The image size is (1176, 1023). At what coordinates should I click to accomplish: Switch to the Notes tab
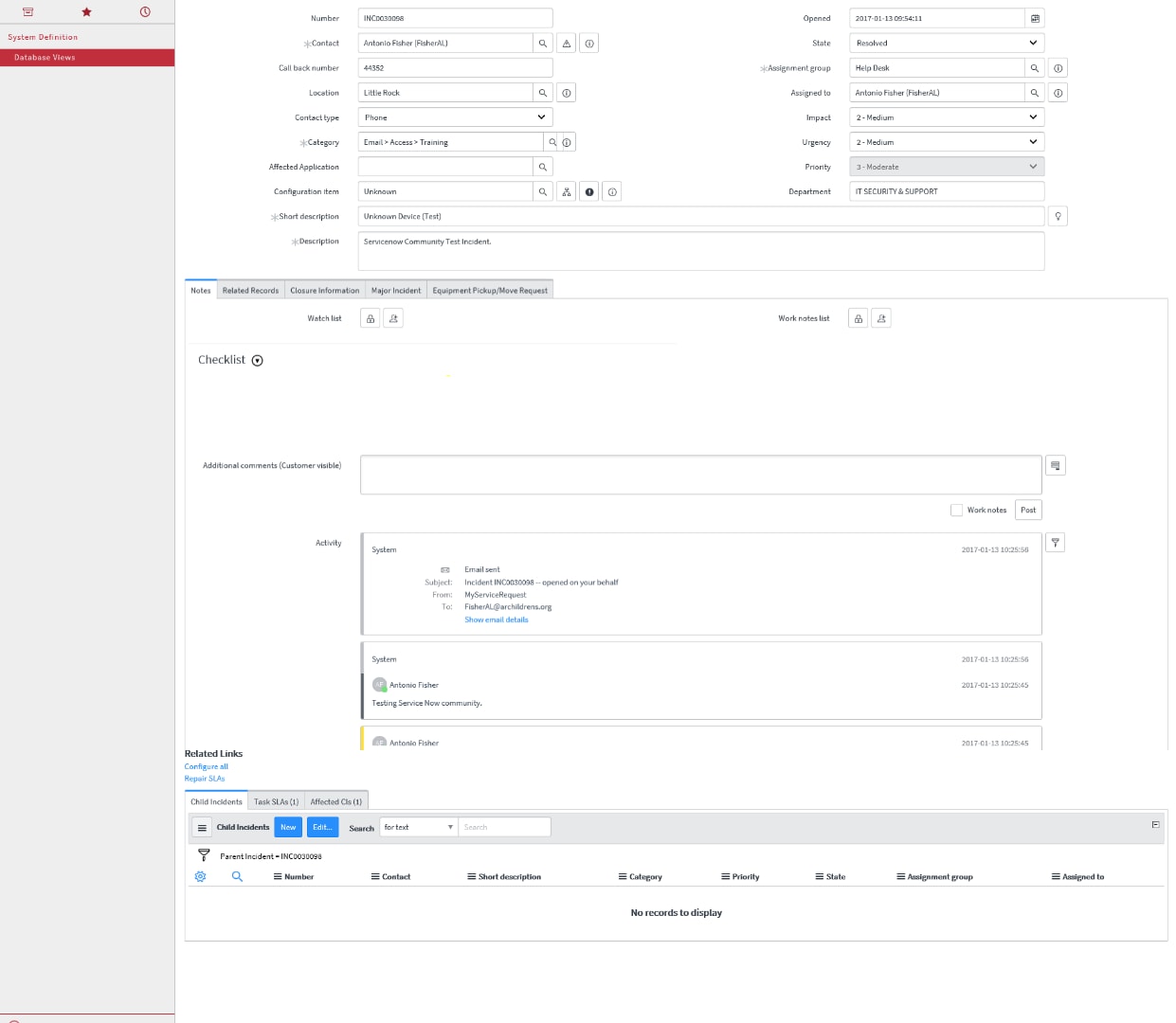pos(201,291)
